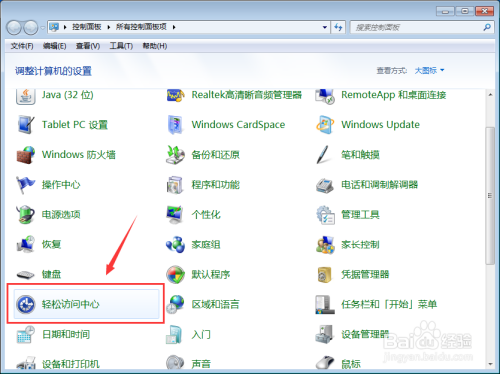The image size is (500, 374).
Task: Click the Tablet PC 设置 icon
Action: (26, 125)
